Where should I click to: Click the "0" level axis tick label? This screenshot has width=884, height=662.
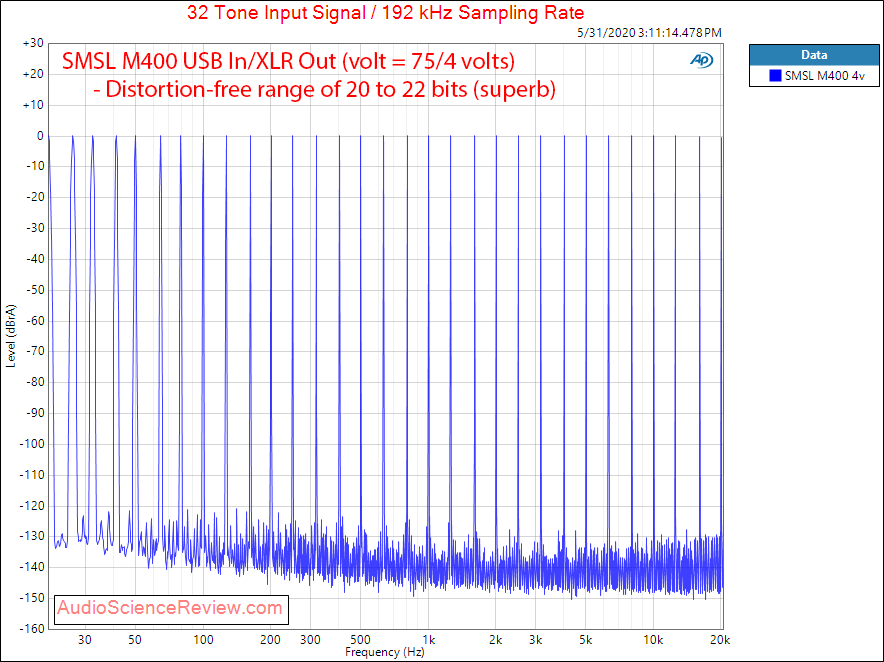click(x=40, y=136)
